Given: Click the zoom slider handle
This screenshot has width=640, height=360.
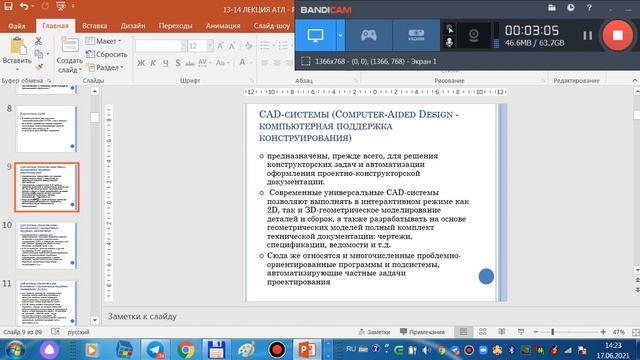Looking at the screenshot, I should (552, 332).
